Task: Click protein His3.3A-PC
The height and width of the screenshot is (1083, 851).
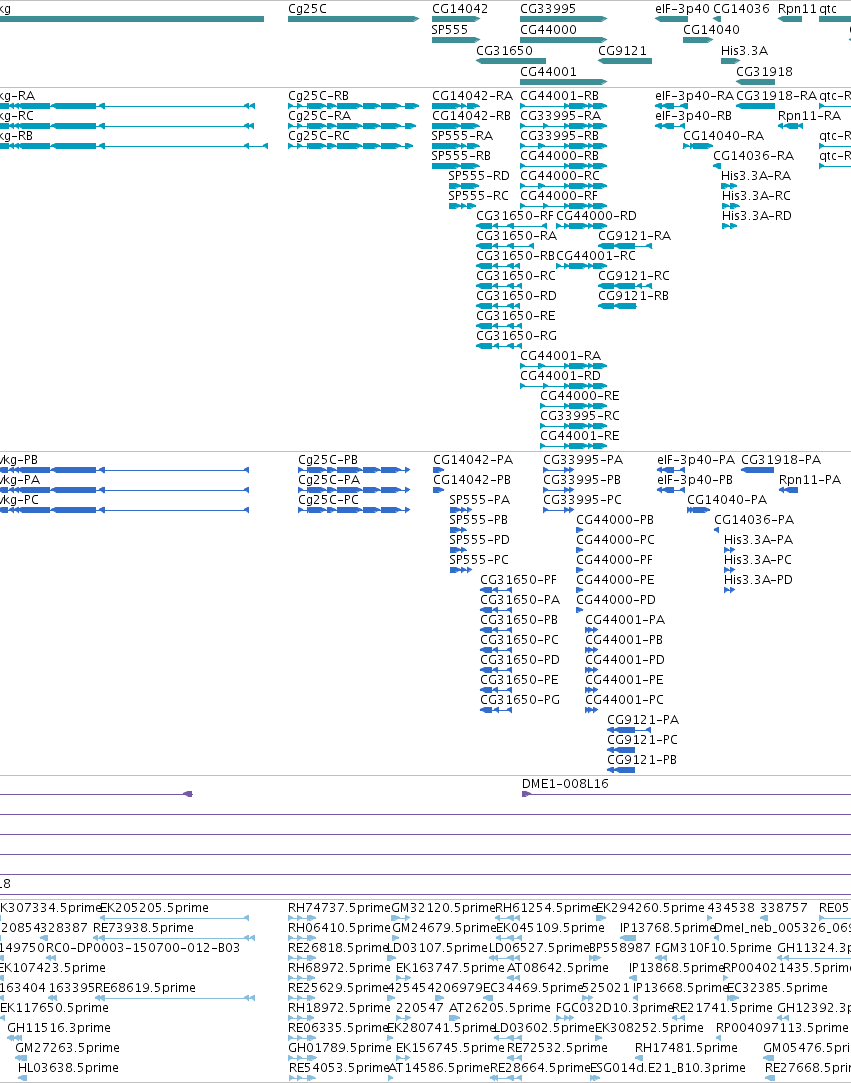Action: 729,571
